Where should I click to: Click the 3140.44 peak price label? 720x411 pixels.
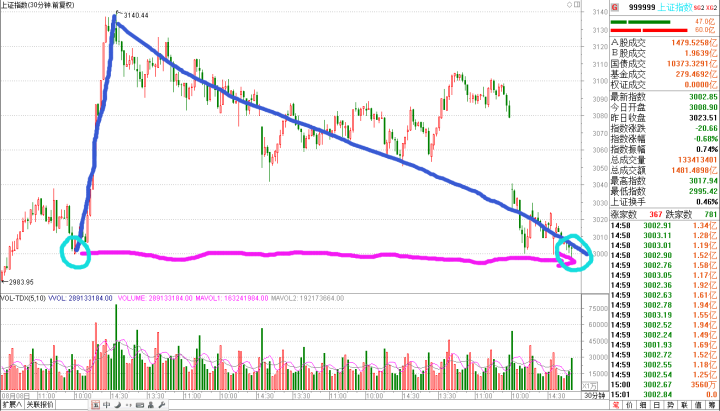(x=134, y=15)
